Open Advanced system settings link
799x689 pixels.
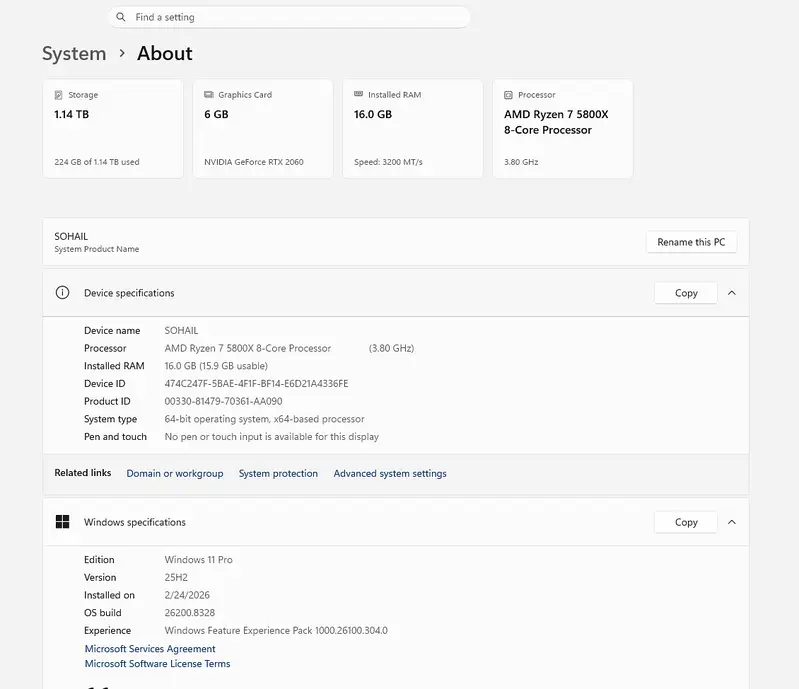click(390, 473)
